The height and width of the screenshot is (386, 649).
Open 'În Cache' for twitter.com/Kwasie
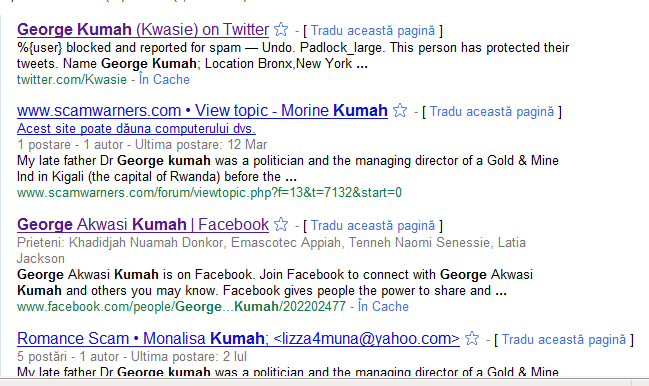[x=164, y=79]
